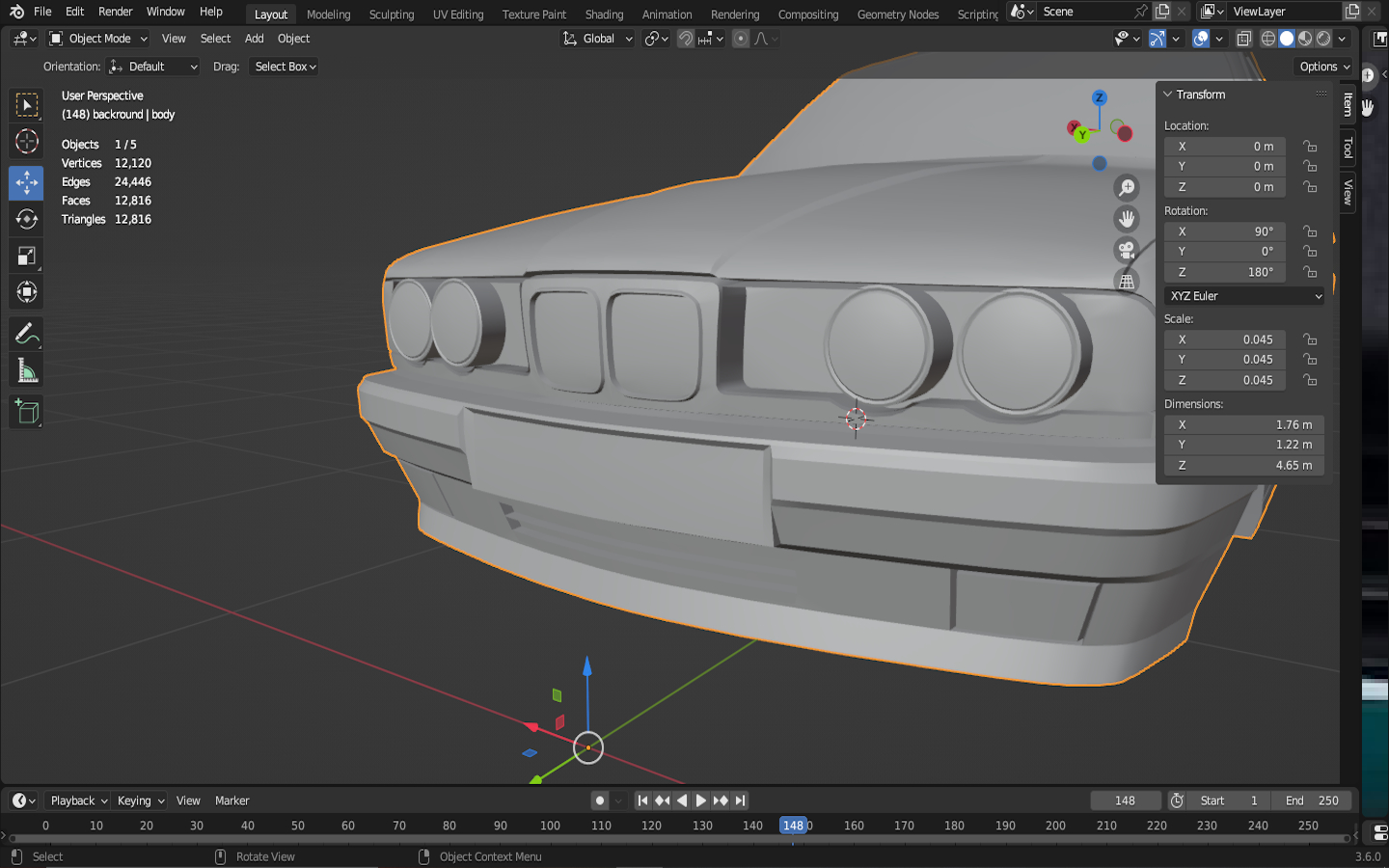The width and height of the screenshot is (1389, 868).
Task: Toggle viewport gizmos visibility
Action: [1157, 39]
